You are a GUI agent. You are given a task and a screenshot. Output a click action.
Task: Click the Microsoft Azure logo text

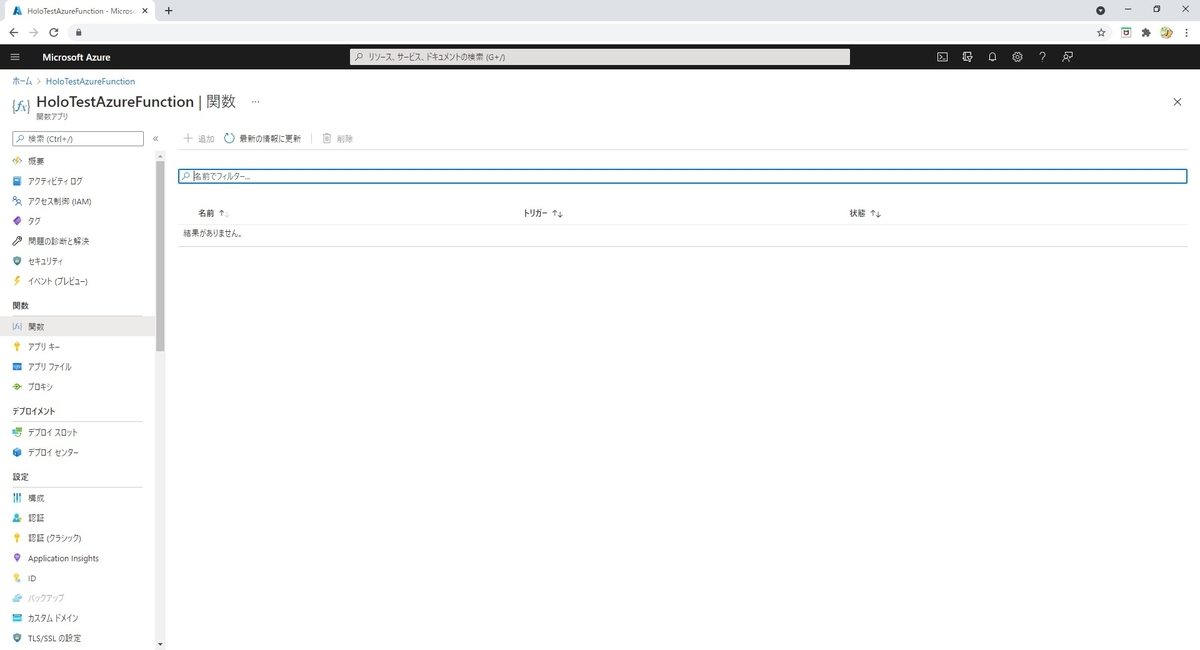click(x=76, y=57)
